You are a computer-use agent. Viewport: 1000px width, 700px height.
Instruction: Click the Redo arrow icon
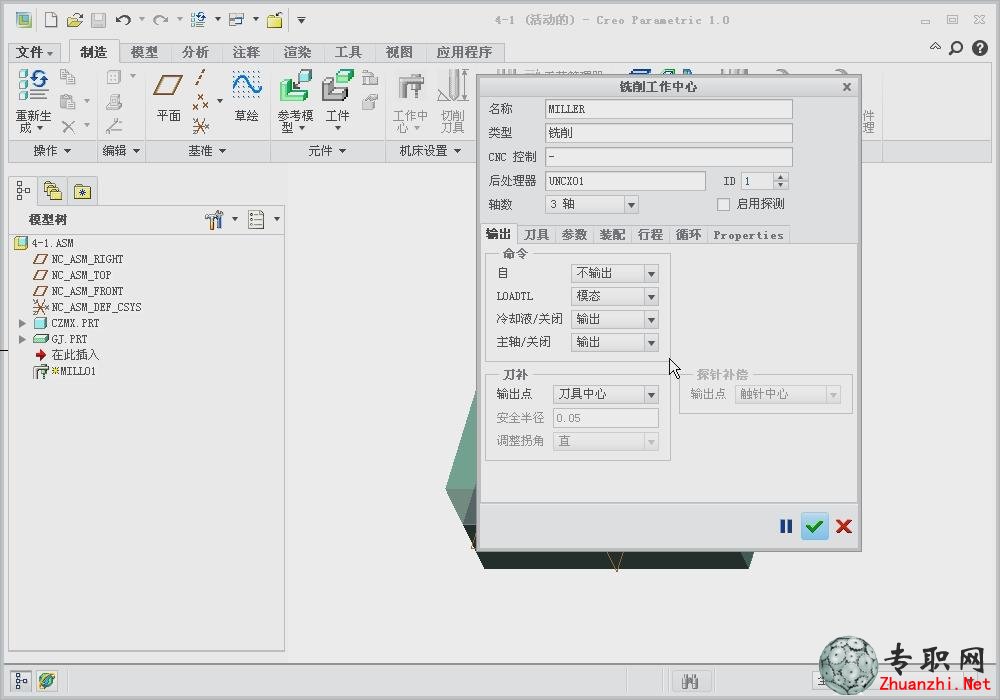[161, 20]
